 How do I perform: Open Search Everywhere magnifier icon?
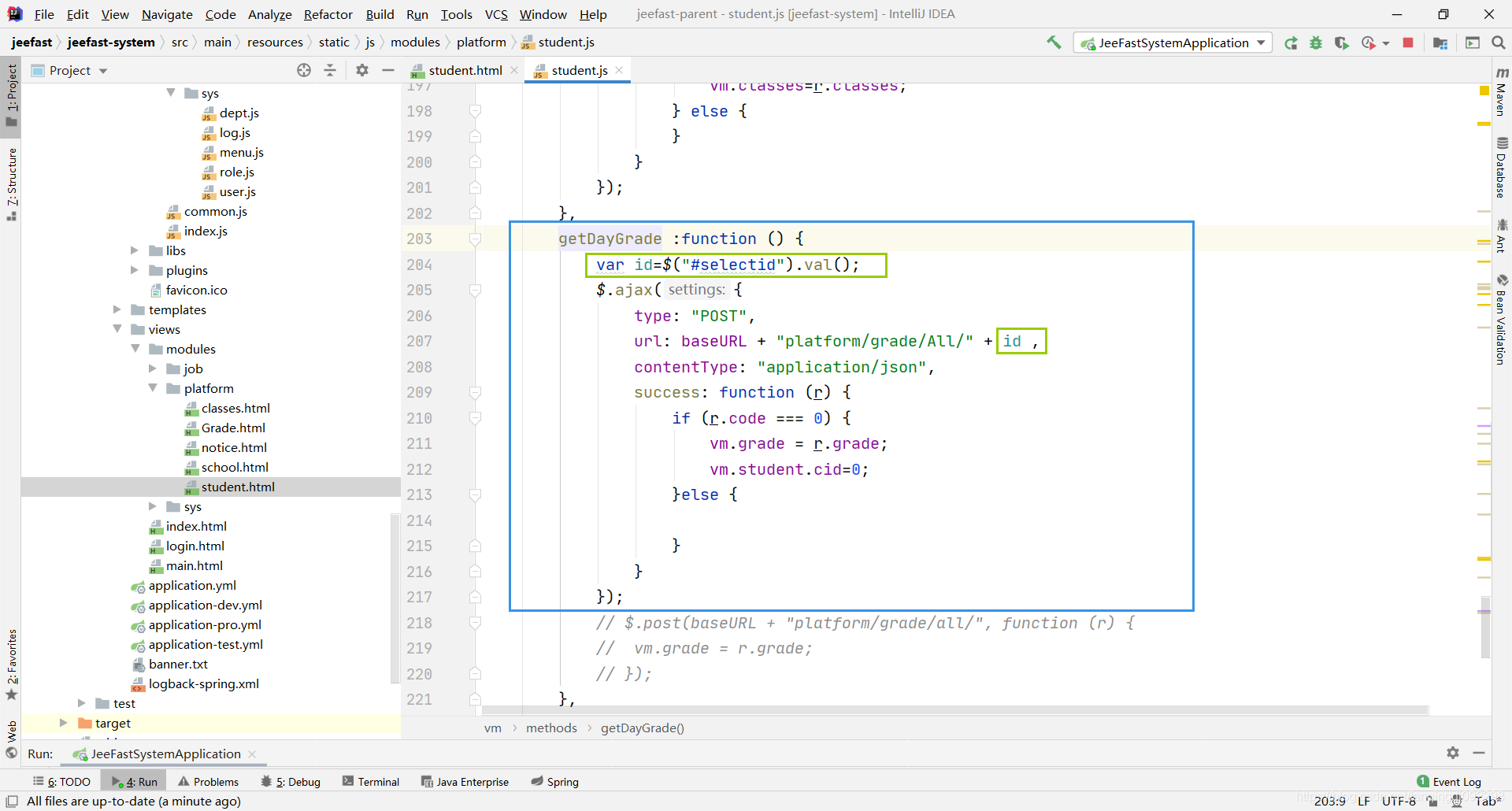(x=1498, y=43)
